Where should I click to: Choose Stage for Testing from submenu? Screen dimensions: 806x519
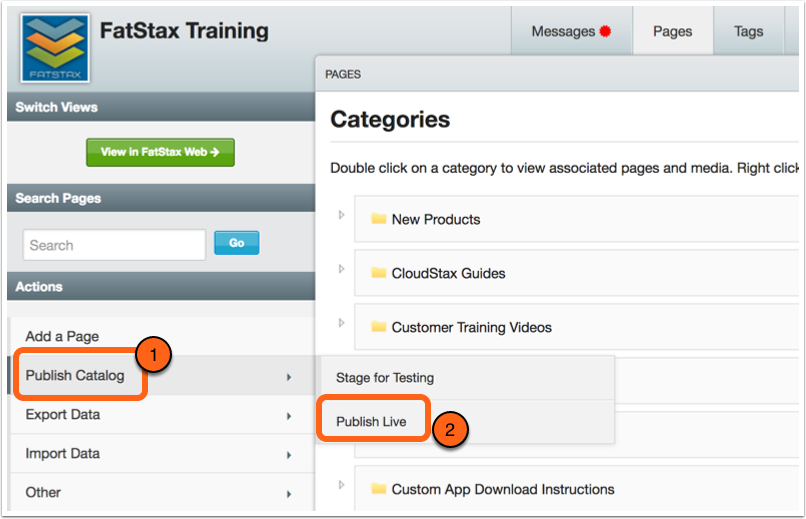pyautogui.click(x=466, y=378)
